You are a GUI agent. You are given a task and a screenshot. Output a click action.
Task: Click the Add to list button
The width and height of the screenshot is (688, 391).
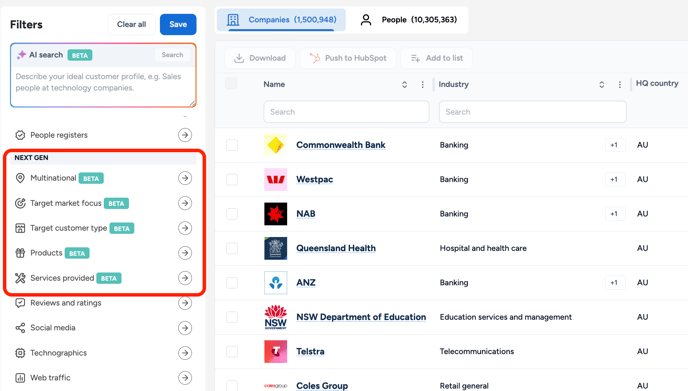437,58
